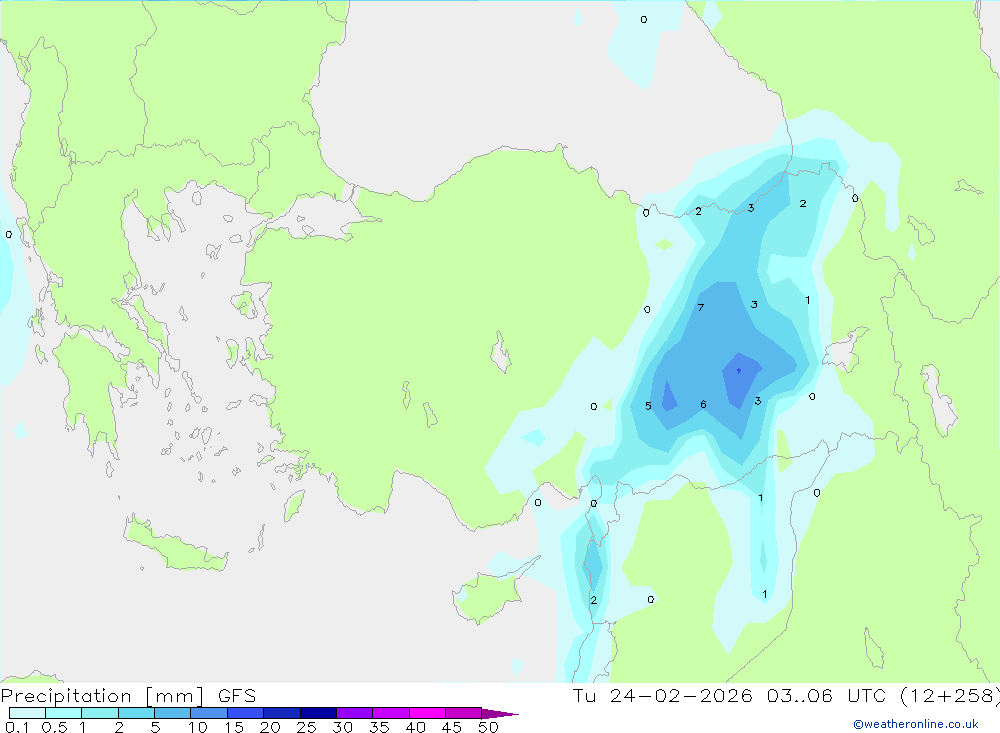The height and width of the screenshot is (733, 1000).
Task: Pick the 2–5 mm legend swatch
Action: tap(136, 713)
